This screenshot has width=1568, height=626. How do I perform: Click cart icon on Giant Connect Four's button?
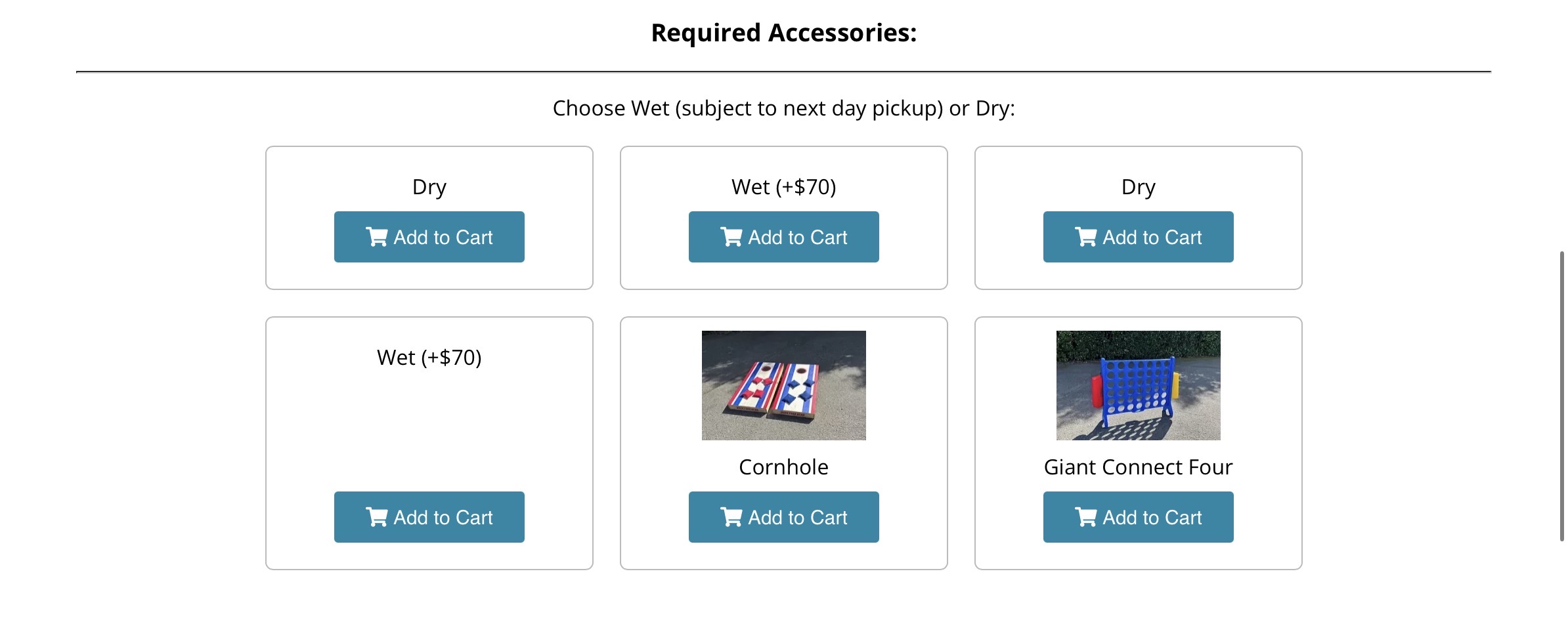click(1085, 517)
